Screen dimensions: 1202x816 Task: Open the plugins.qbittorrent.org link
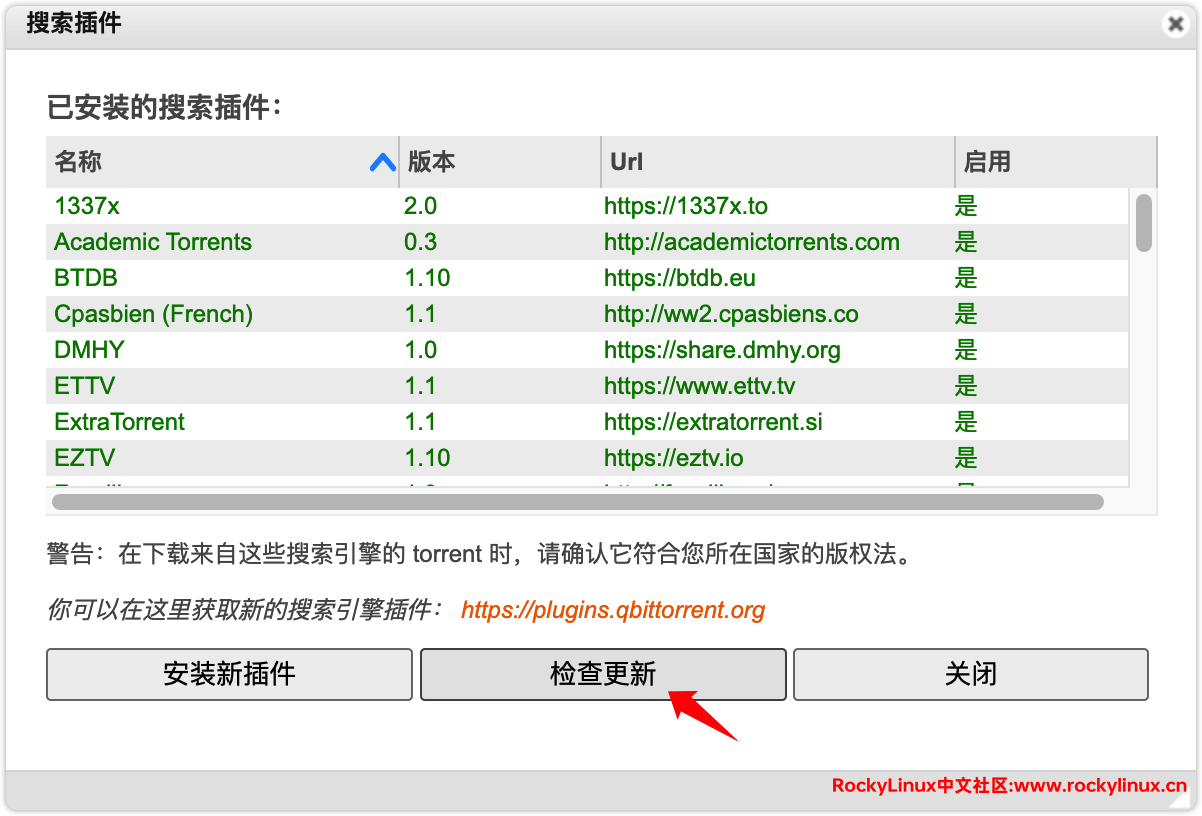pos(612,610)
